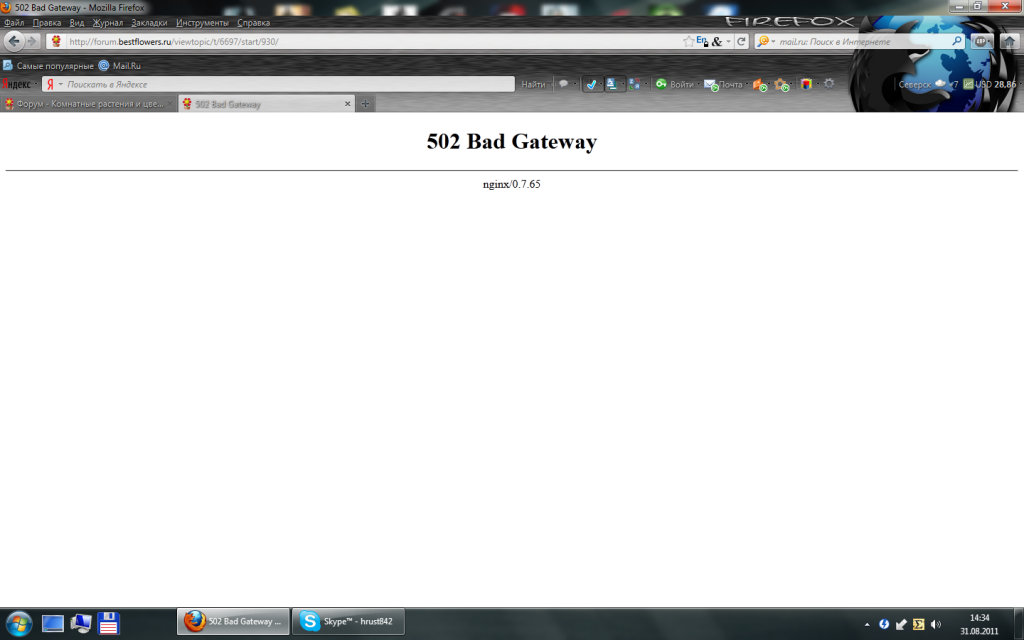Reload the page with the refresh icon
Screen dimensions: 1024x640
[741, 42]
